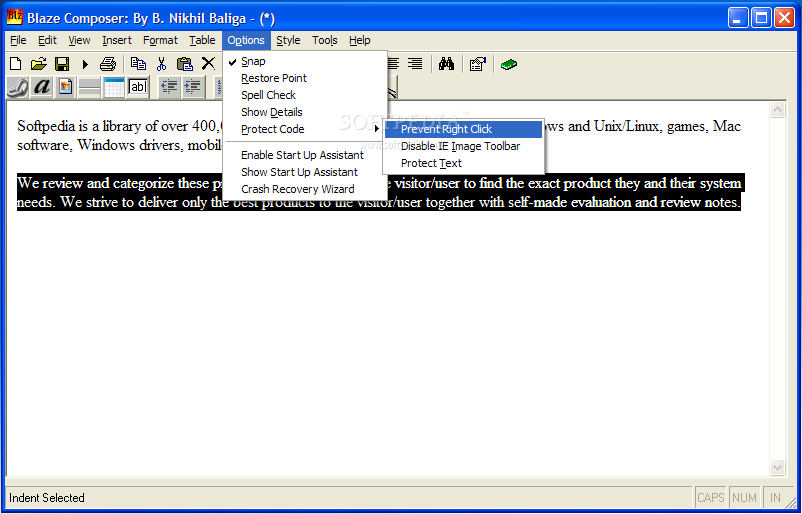This screenshot has width=802, height=514.
Task: Open the Tools menu
Action: pyautogui.click(x=325, y=40)
